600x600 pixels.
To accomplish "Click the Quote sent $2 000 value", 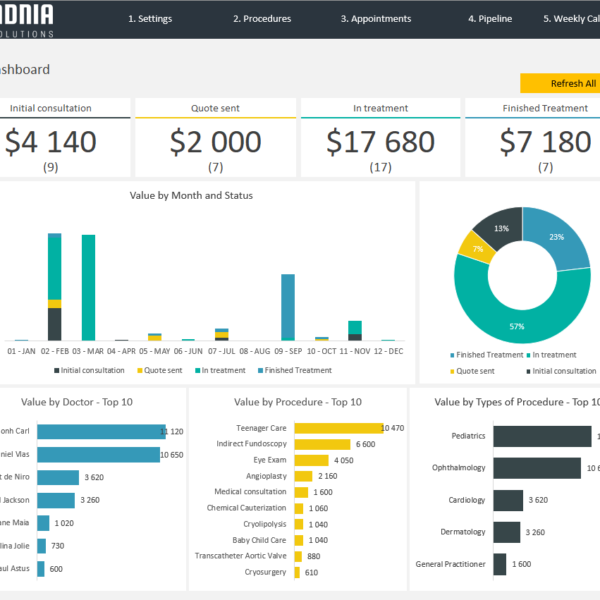I will tap(215, 142).
